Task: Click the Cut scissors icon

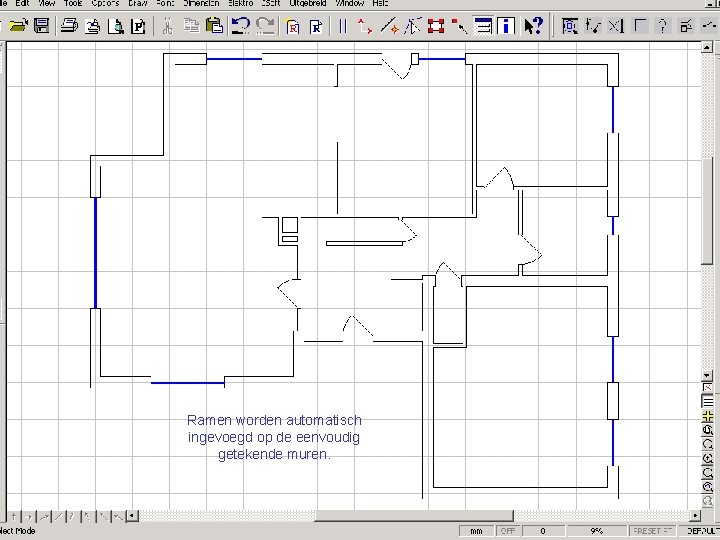Action: click(167, 26)
